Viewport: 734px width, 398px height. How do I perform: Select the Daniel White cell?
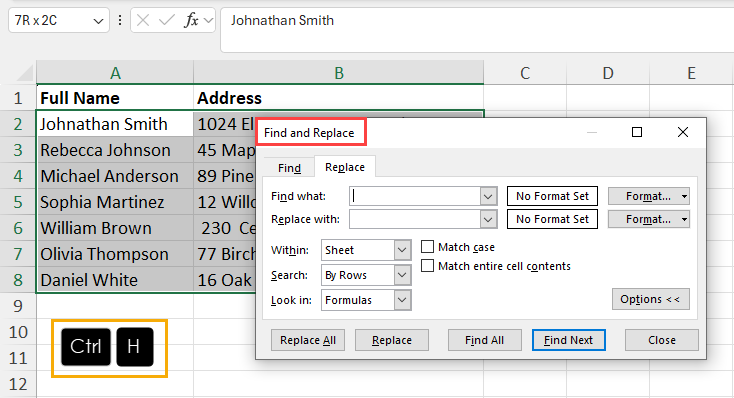pyautogui.click(x=115, y=280)
